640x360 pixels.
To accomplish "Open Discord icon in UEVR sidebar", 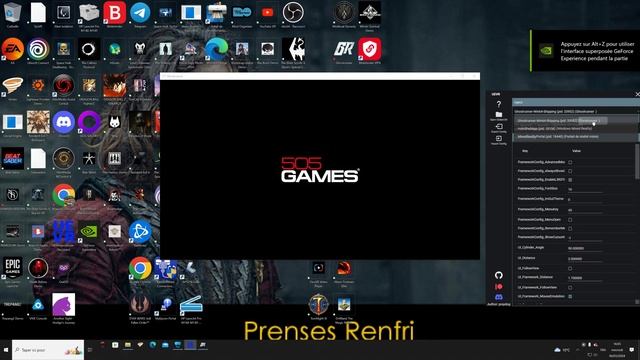I will [498, 297].
